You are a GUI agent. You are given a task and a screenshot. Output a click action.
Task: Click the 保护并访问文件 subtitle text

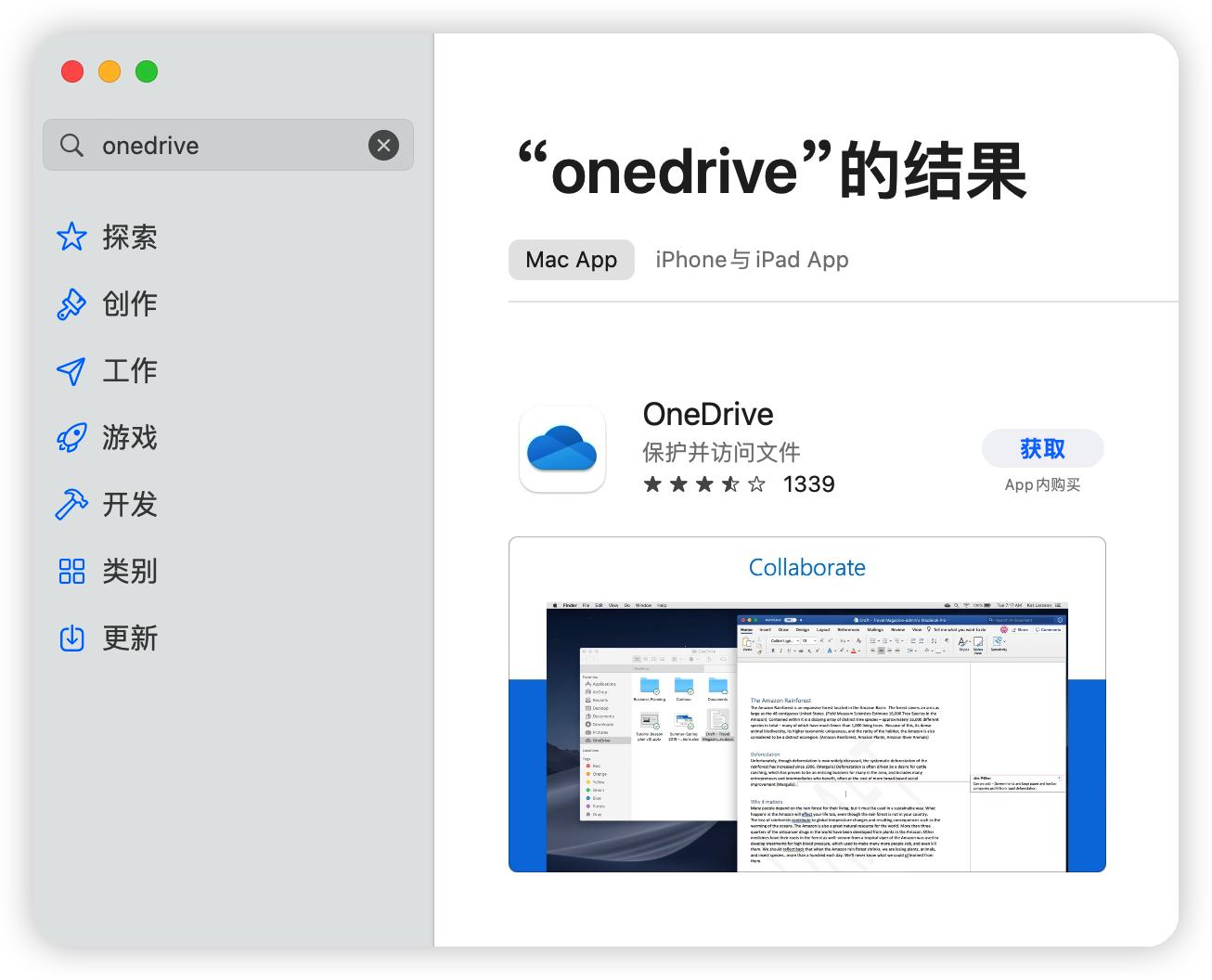pyautogui.click(x=721, y=452)
